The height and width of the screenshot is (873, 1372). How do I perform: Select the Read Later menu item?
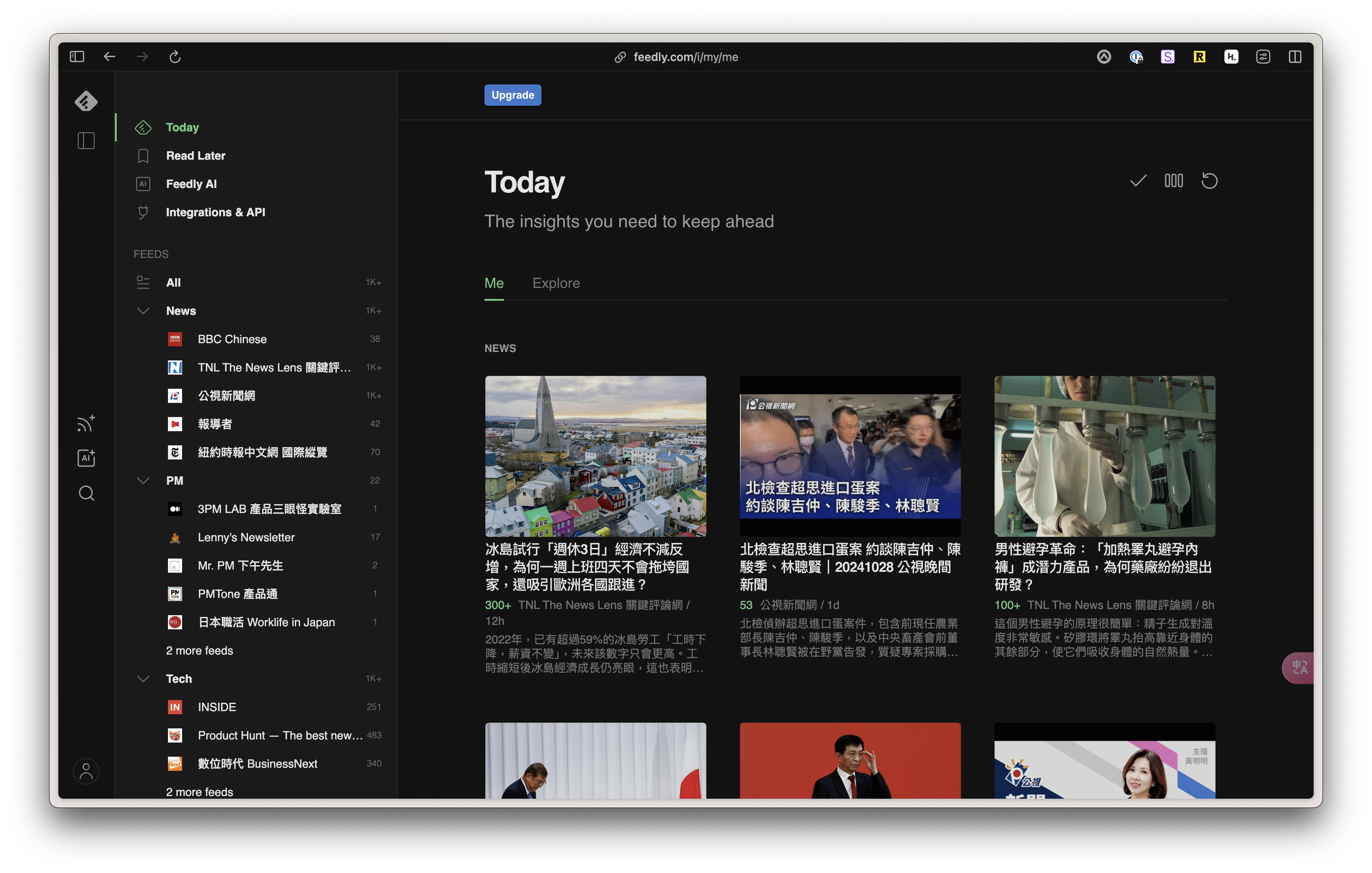(x=195, y=155)
